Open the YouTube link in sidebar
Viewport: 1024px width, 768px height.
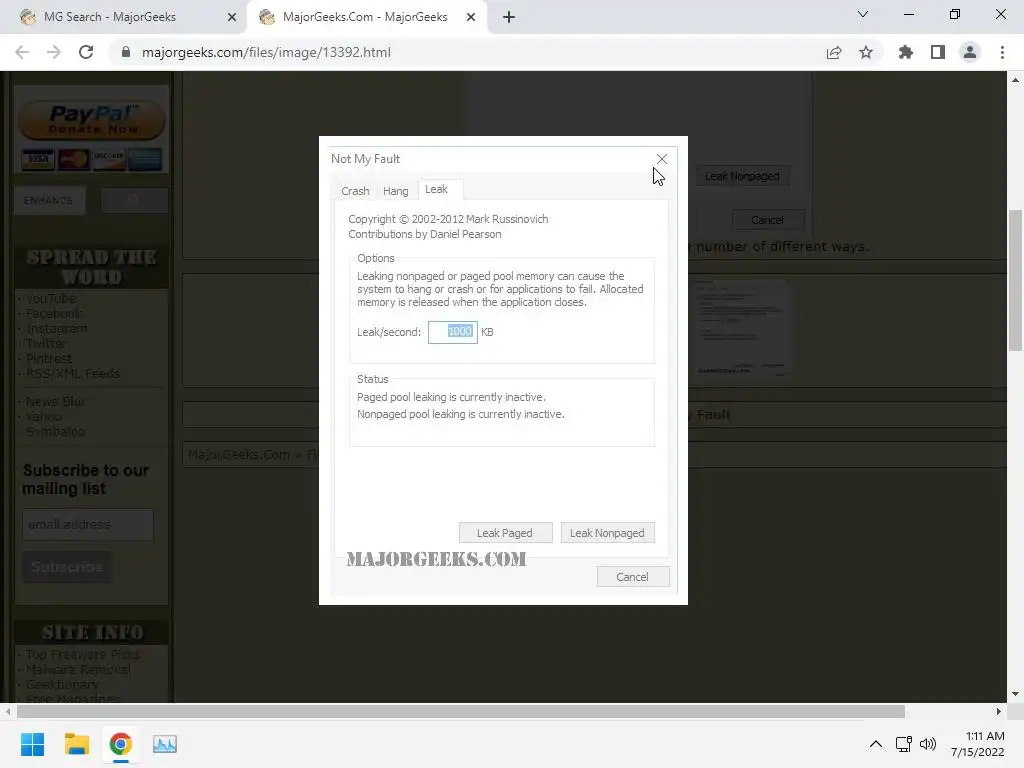click(x=51, y=298)
